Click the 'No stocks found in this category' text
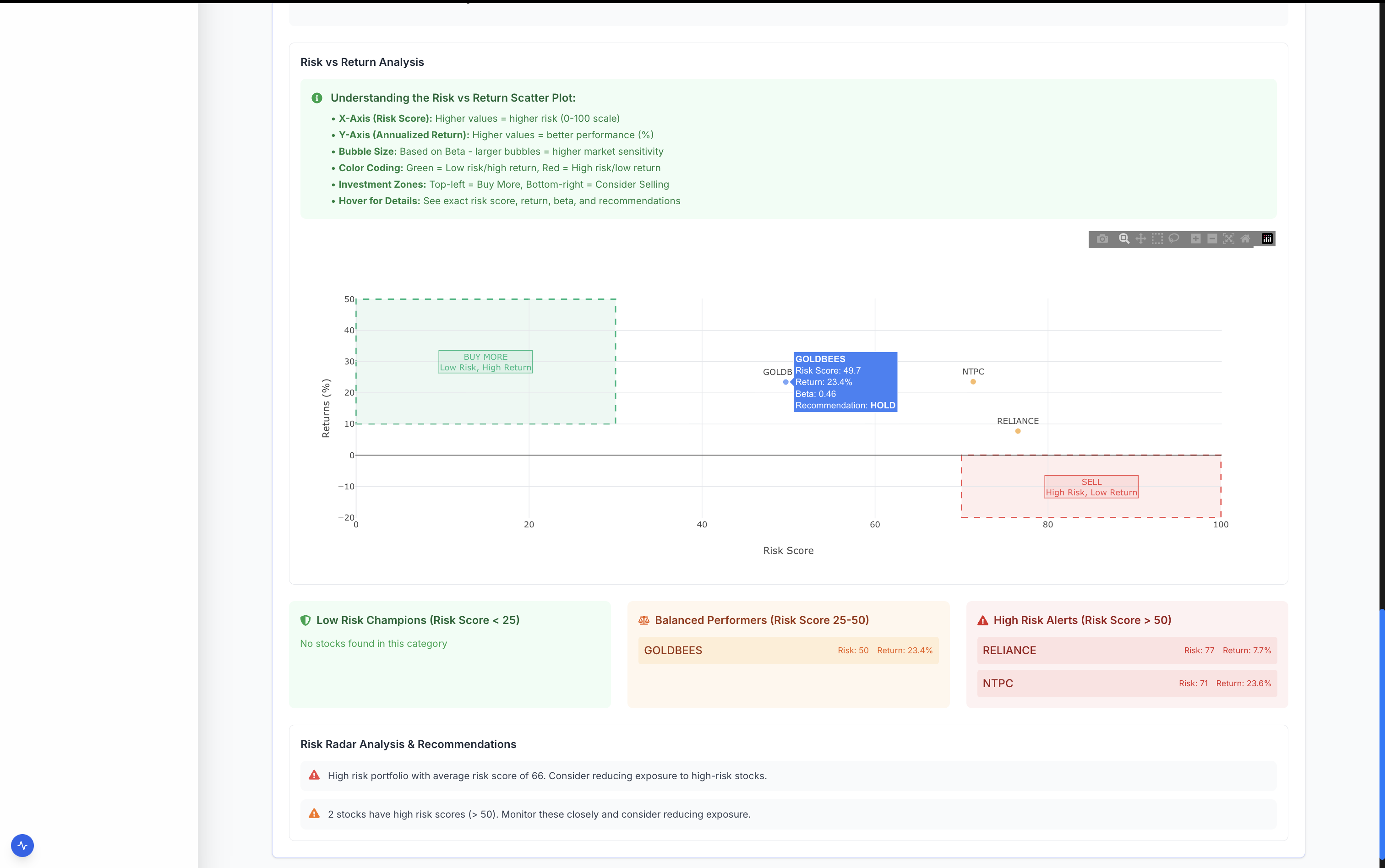This screenshot has width=1385, height=868. coord(373,644)
